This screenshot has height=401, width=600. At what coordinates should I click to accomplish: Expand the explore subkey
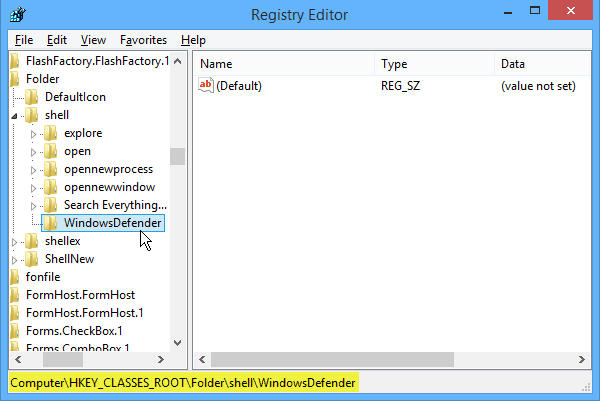click(x=33, y=134)
